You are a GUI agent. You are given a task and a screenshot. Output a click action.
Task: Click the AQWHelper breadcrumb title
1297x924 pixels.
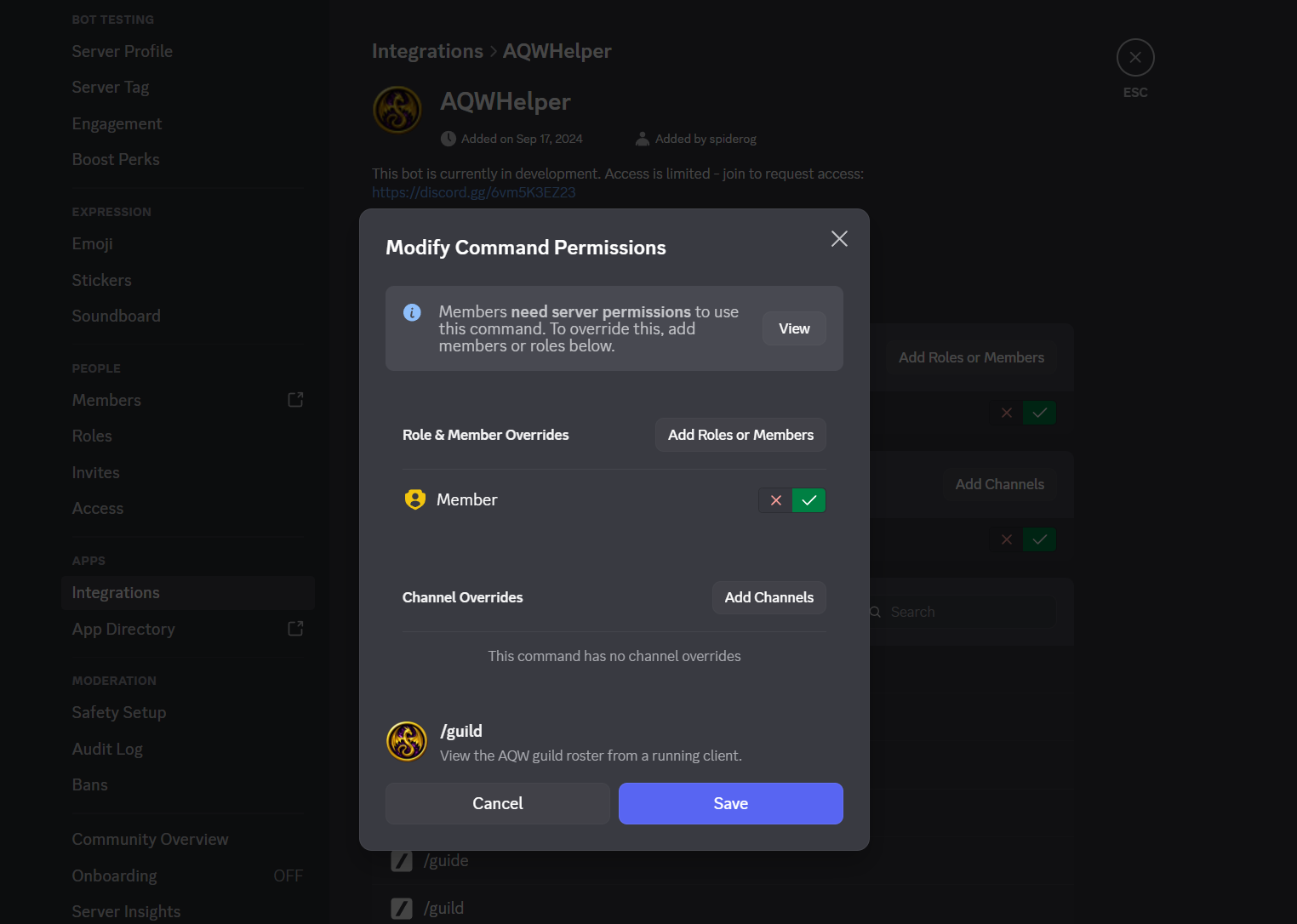(557, 51)
